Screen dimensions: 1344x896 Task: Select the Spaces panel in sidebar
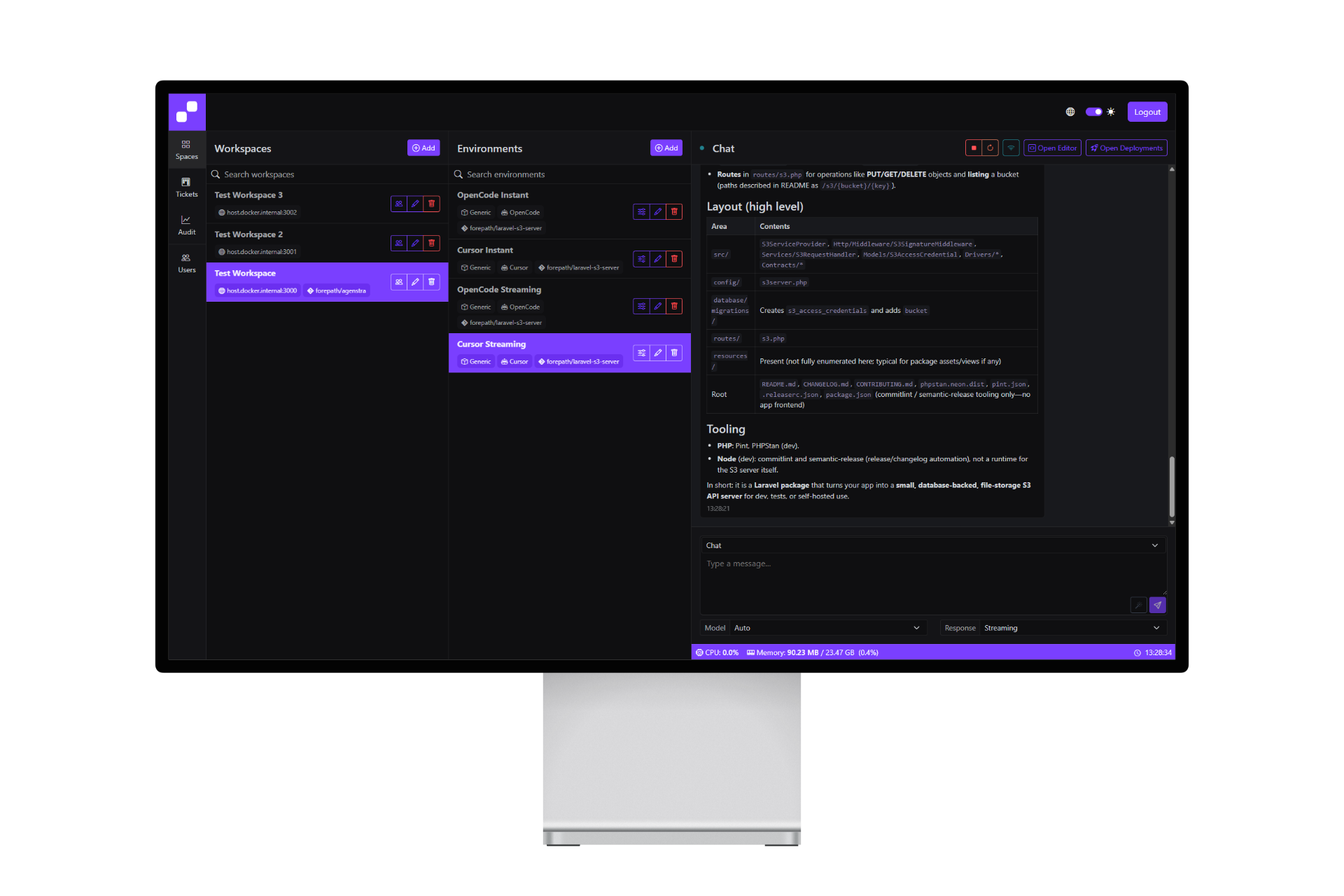point(186,149)
